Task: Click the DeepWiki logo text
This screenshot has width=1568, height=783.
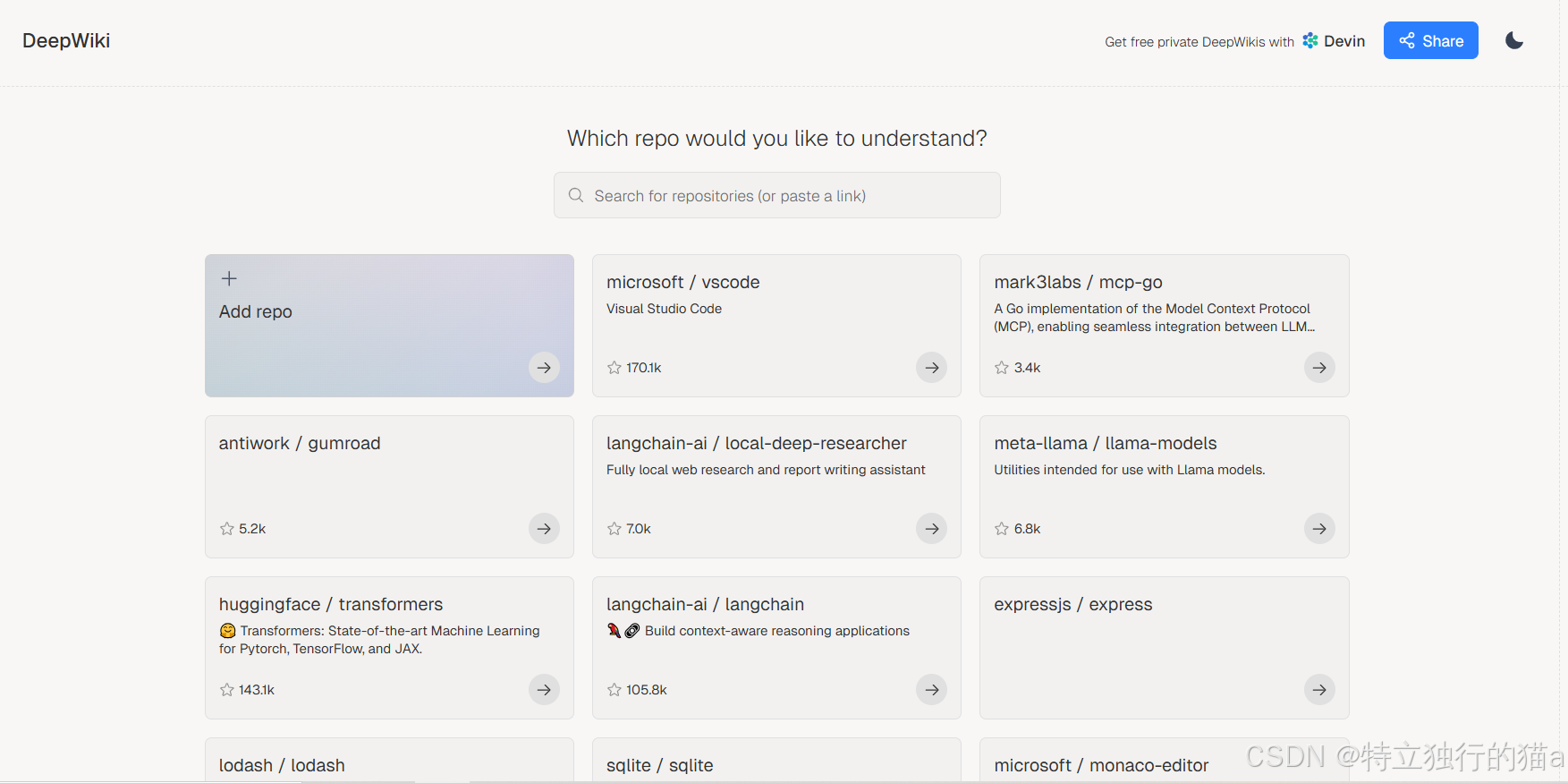Action: tap(66, 40)
